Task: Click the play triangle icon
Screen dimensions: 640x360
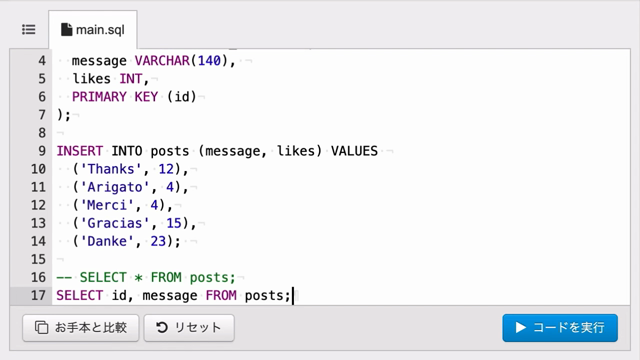Action: pyautogui.click(x=520, y=327)
